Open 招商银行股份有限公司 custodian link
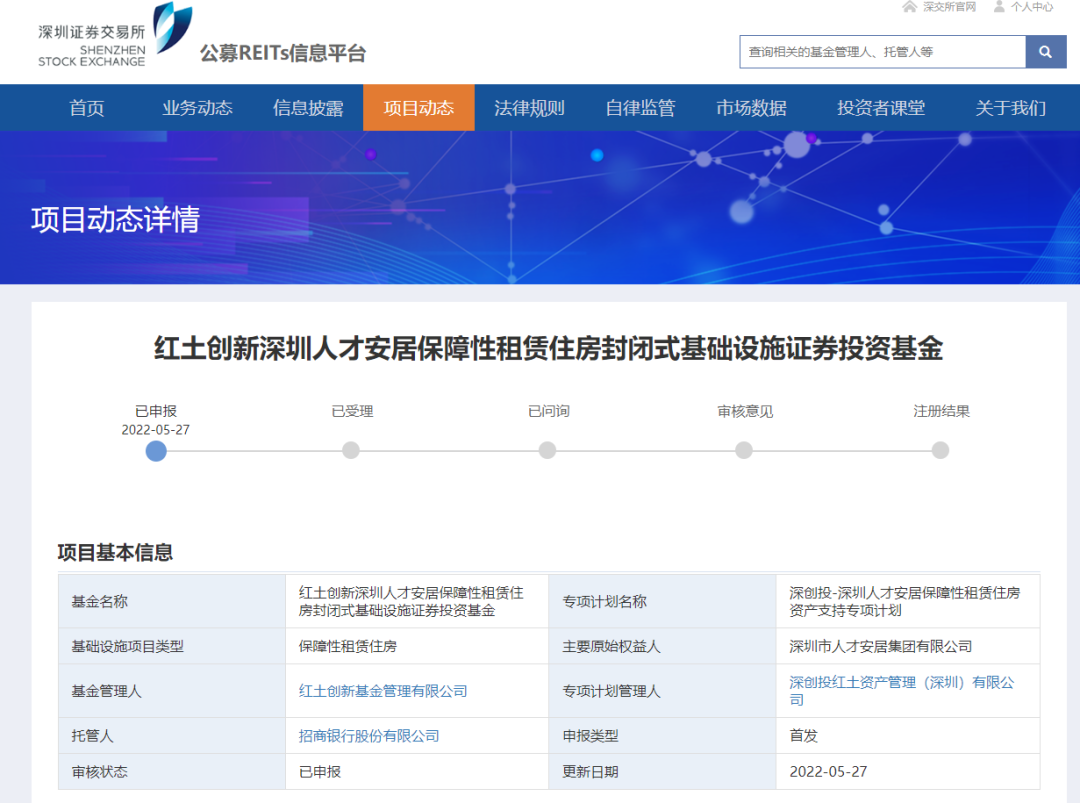1080x803 pixels. 368,736
